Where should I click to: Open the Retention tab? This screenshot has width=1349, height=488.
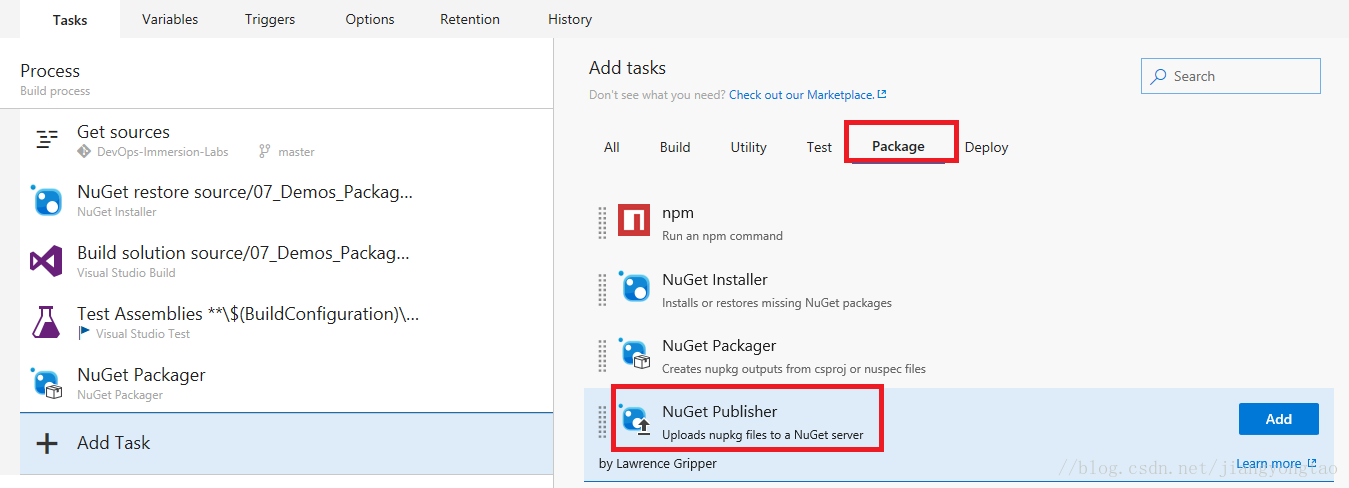click(470, 19)
